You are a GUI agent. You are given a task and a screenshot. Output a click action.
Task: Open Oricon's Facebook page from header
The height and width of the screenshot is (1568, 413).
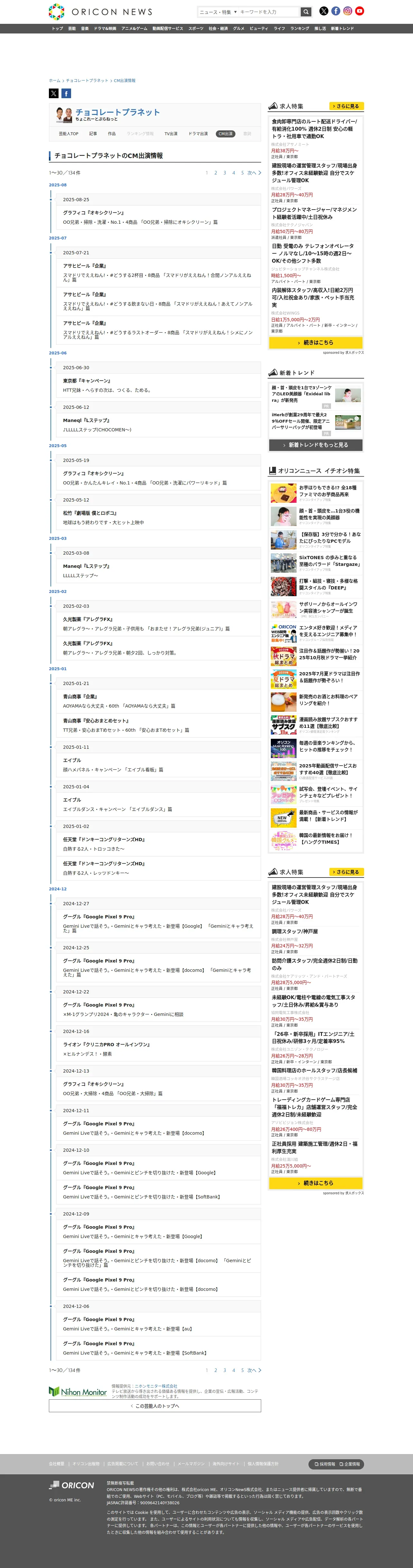pos(336,11)
